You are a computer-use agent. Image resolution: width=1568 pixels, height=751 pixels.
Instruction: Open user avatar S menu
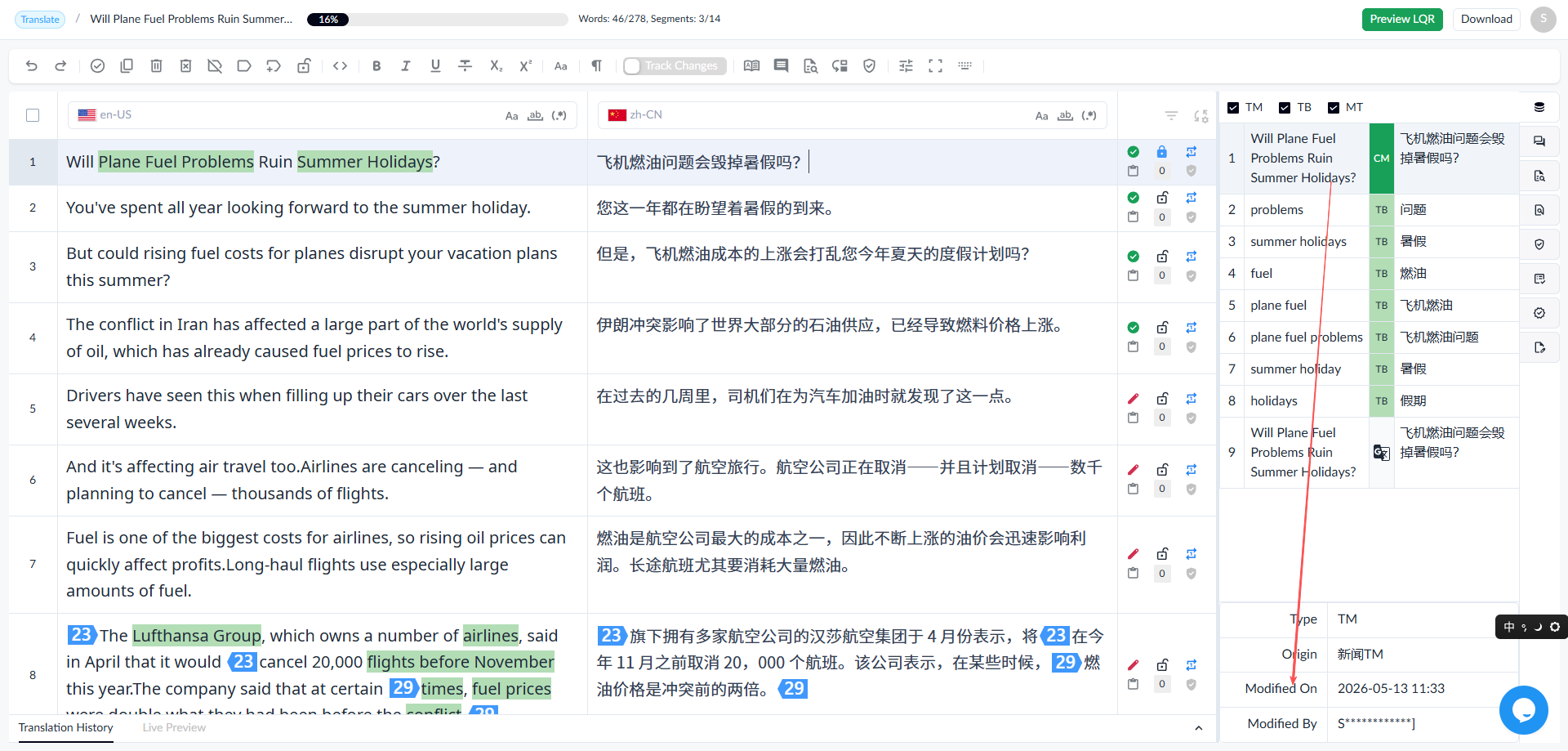1543,20
